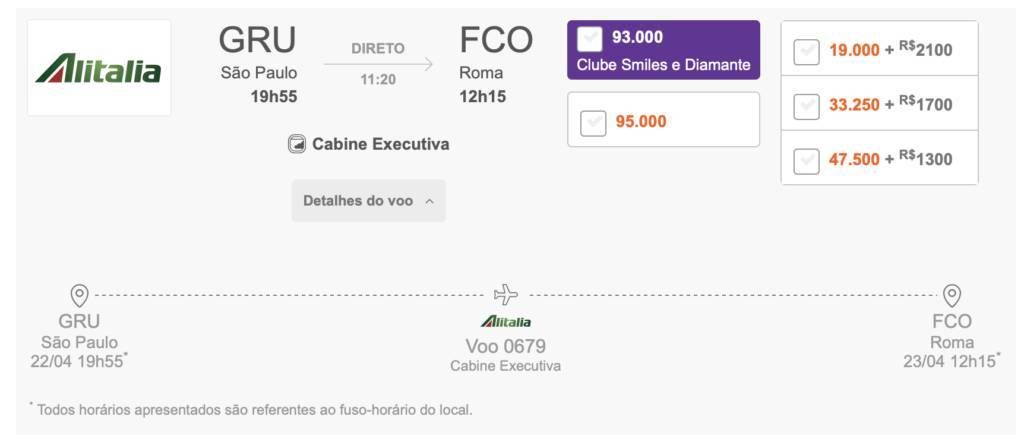Click the airplane icon on flight timeline
The image size is (1024, 442).
(506, 294)
